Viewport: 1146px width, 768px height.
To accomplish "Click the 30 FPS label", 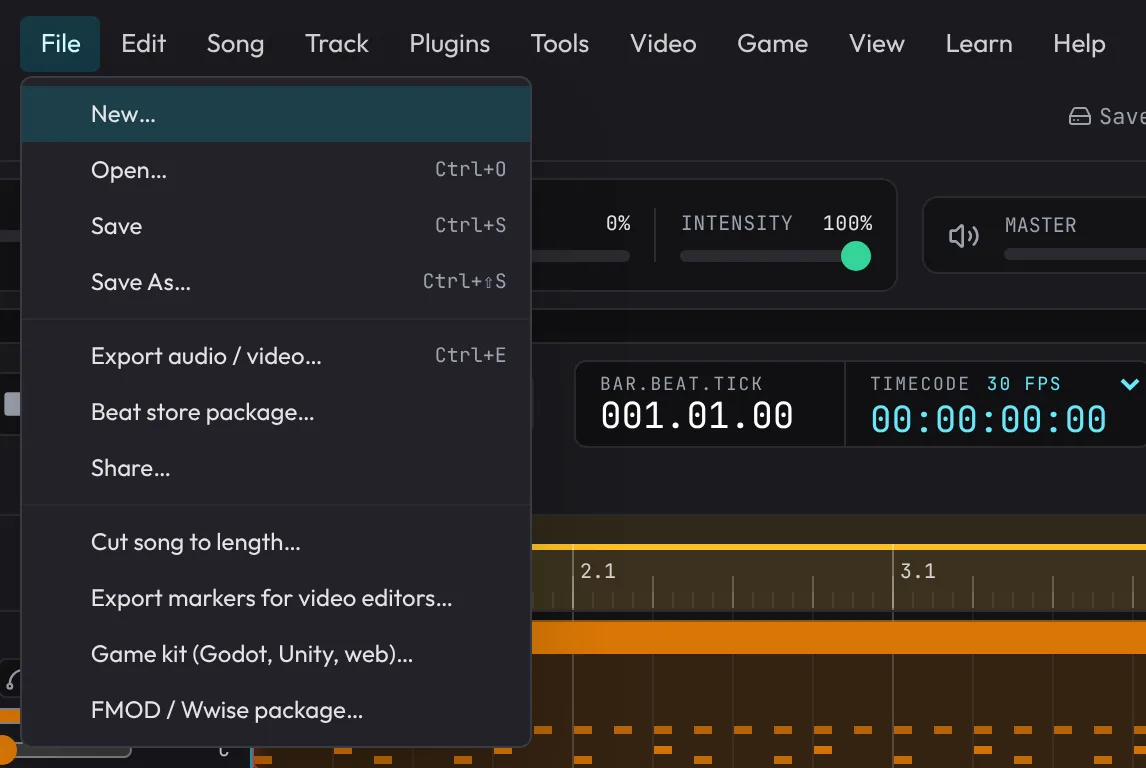I will coord(1023,384).
